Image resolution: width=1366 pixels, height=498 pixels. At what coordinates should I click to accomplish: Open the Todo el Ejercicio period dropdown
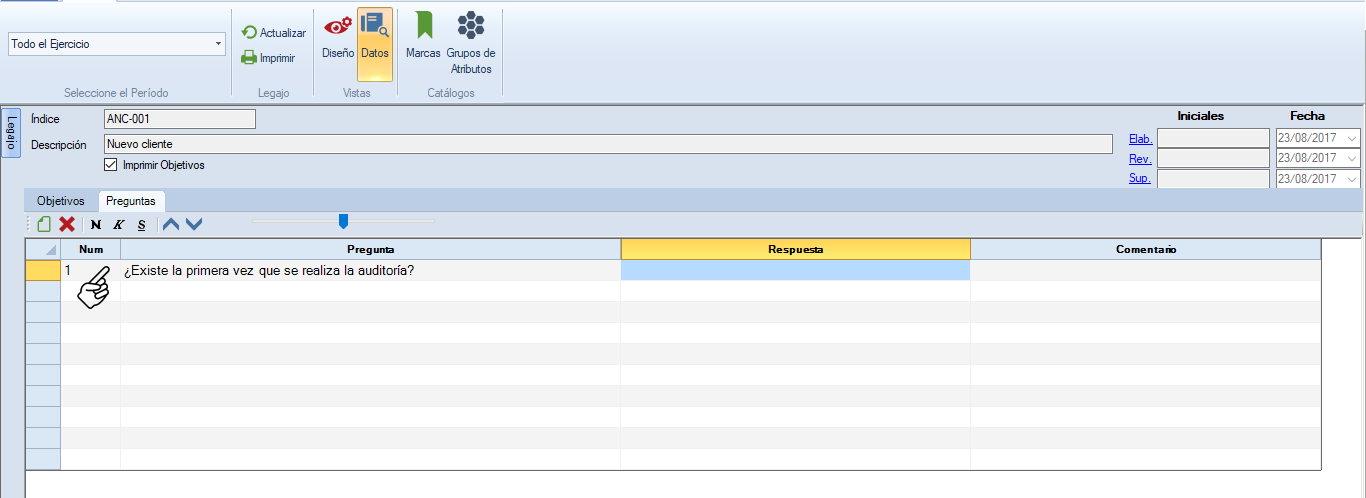click(x=218, y=44)
